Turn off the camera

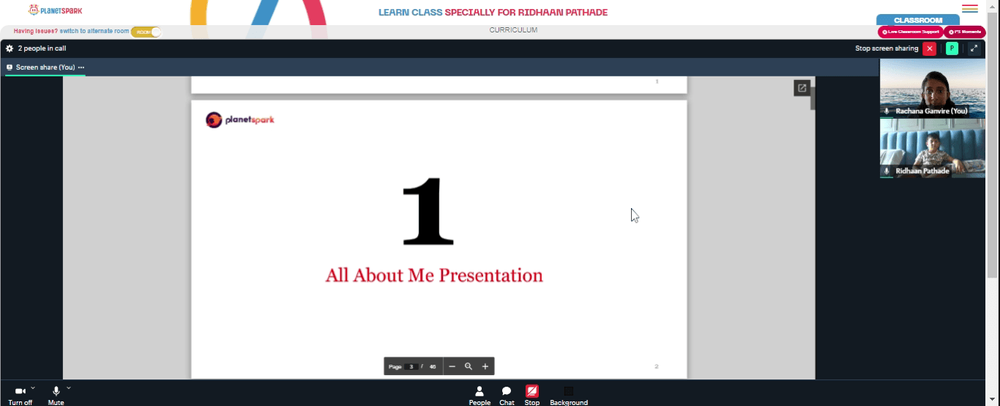(x=20, y=395)
